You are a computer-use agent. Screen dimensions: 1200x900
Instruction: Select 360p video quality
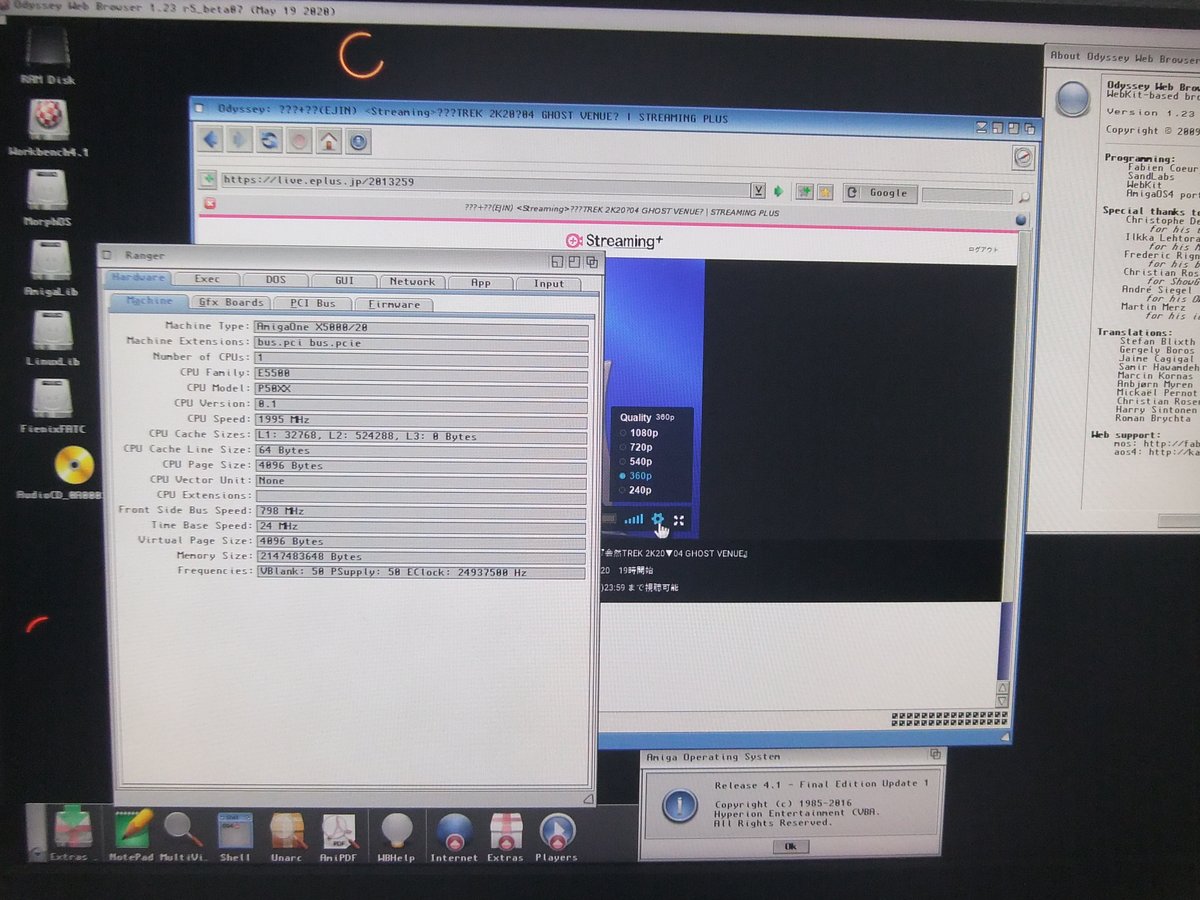(x=636, y=476)
